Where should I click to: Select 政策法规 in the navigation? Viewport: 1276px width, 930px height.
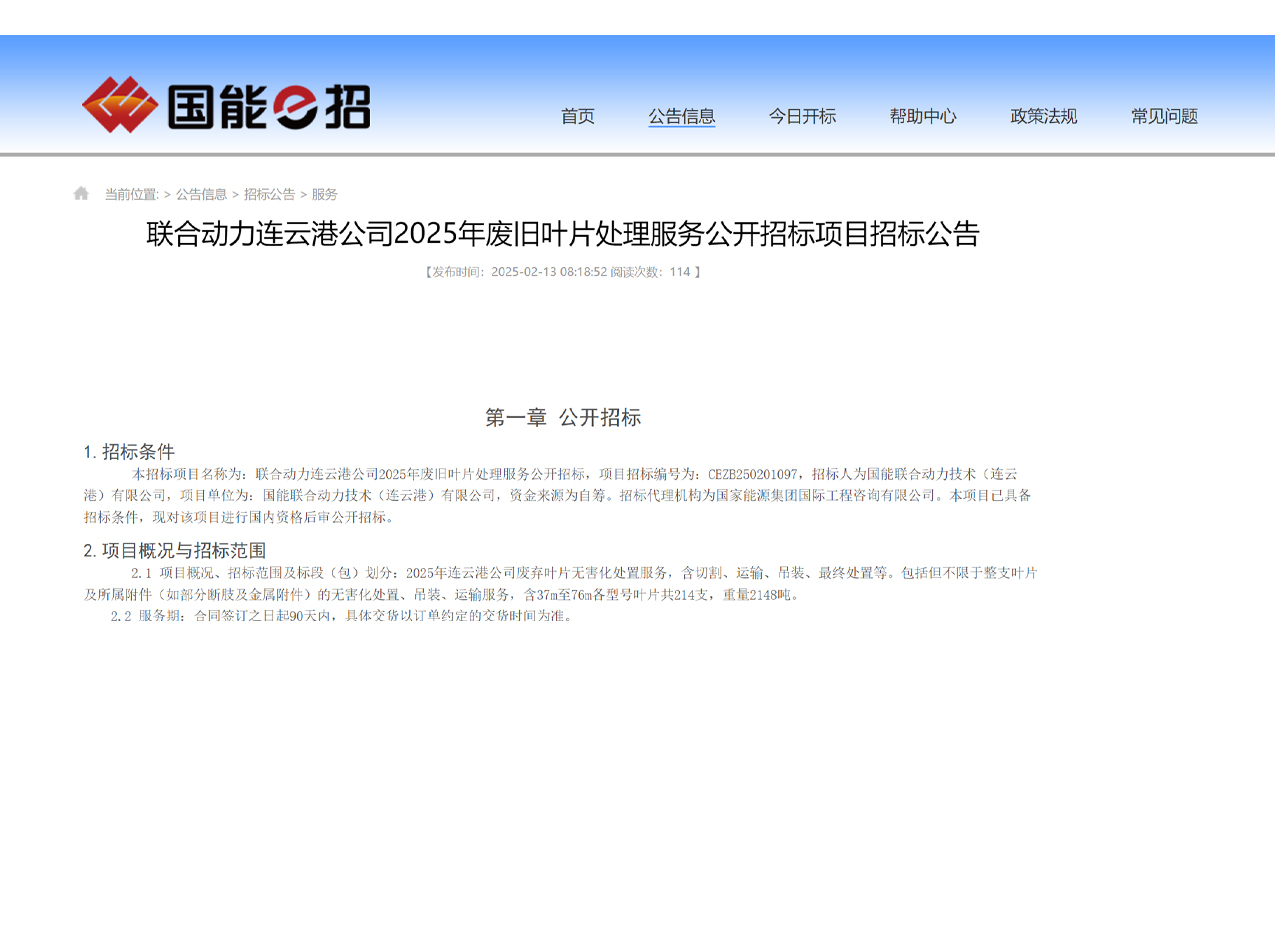click(x=1043, y=116)
